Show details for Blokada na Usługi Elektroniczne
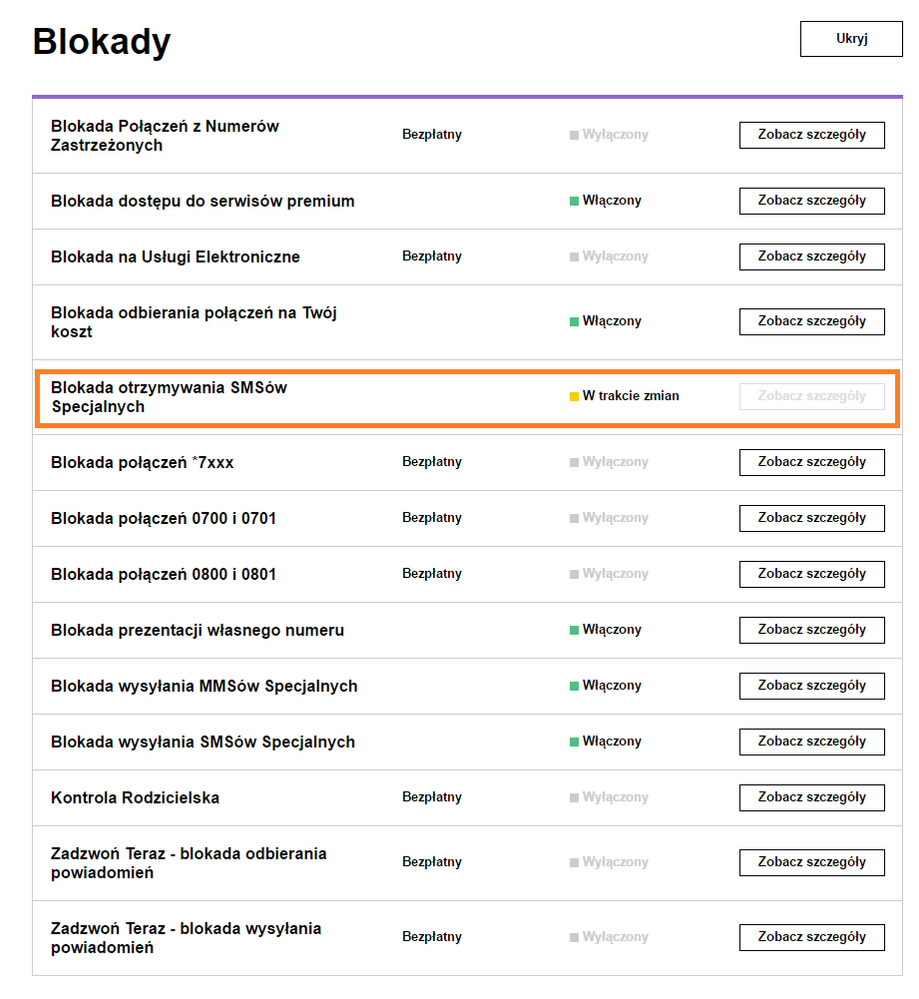The width and height of the screenshot is (919, 999). [811, 257]
